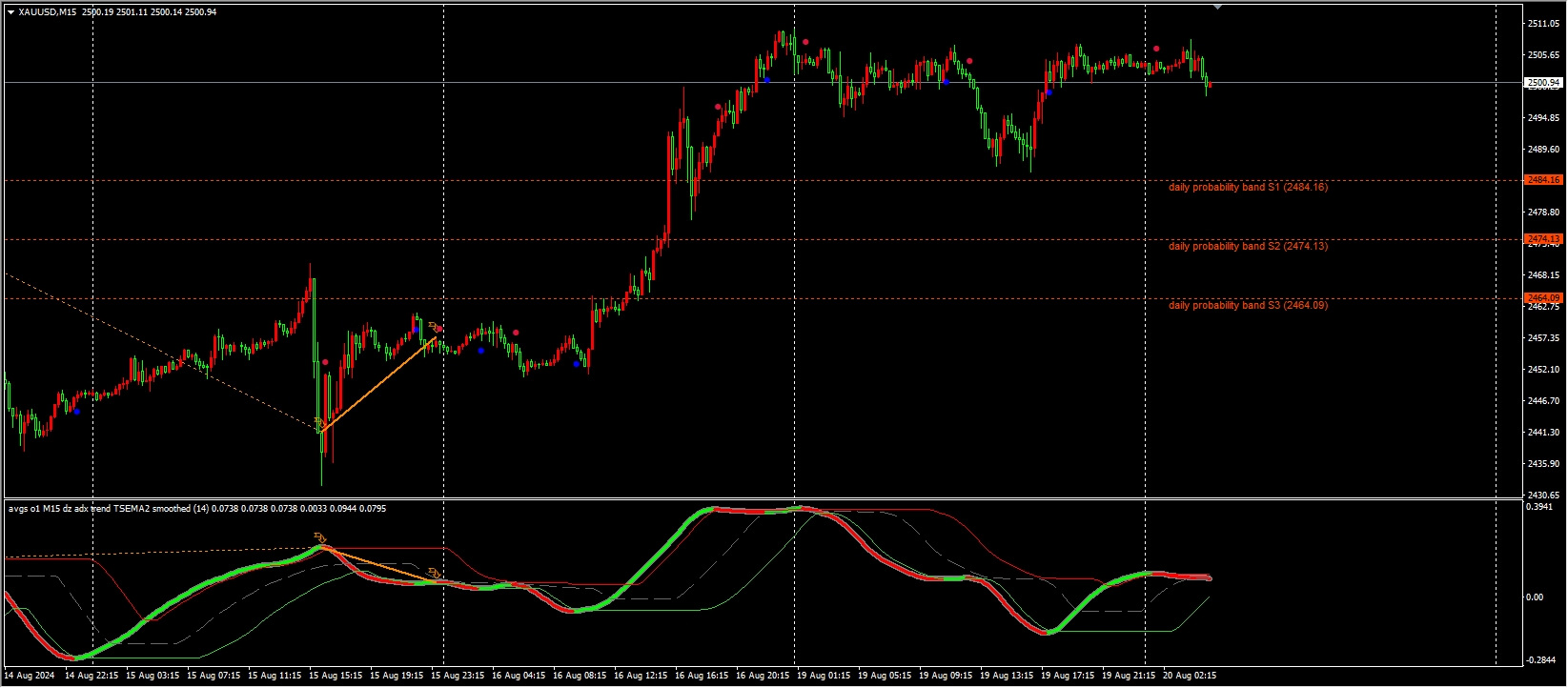The image size is (1568, 688).
Task: Click the 2457.35 price scale value
Action: (1543, 338)
